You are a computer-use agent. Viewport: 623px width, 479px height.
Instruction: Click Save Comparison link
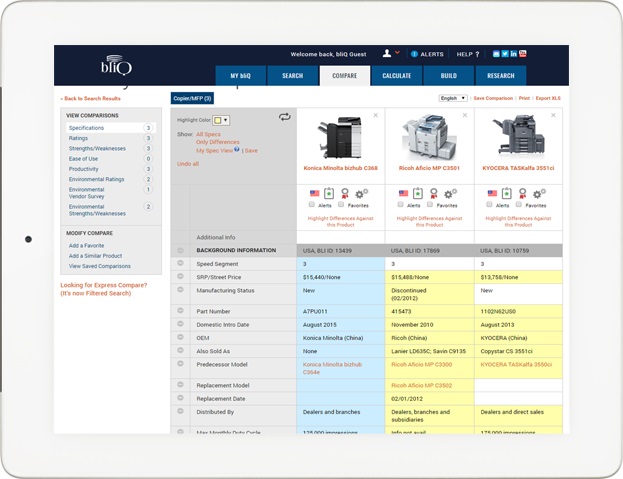[493, 98]
